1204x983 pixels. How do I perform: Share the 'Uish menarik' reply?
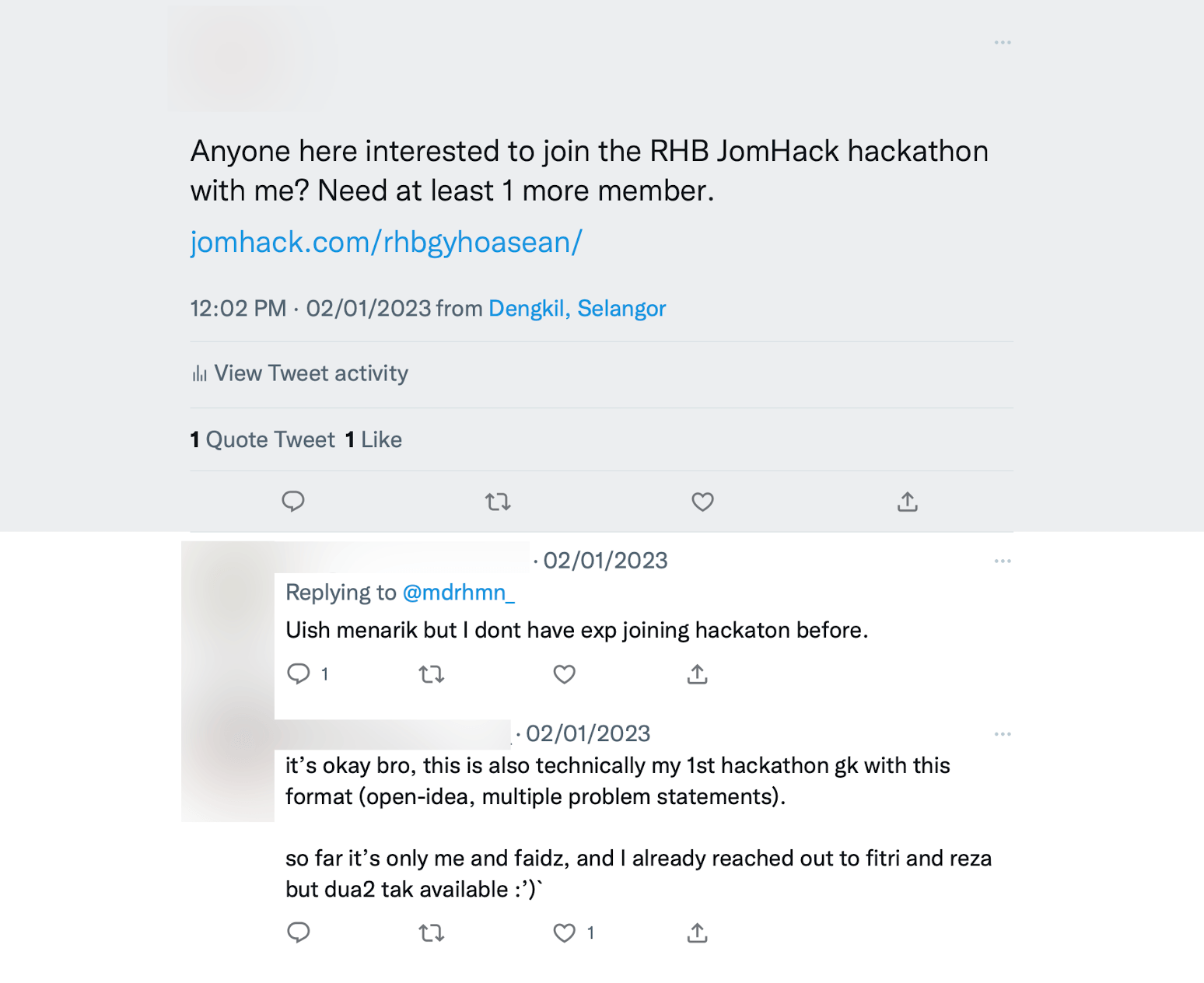click(698, 674)
